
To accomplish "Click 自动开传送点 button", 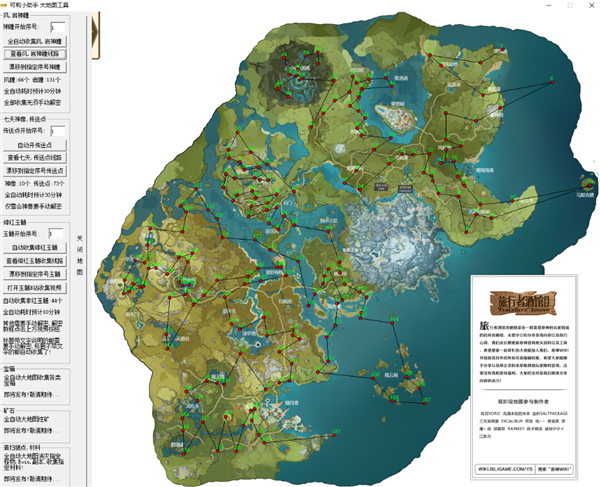I will pyautogui.click(x=35, y=145).
